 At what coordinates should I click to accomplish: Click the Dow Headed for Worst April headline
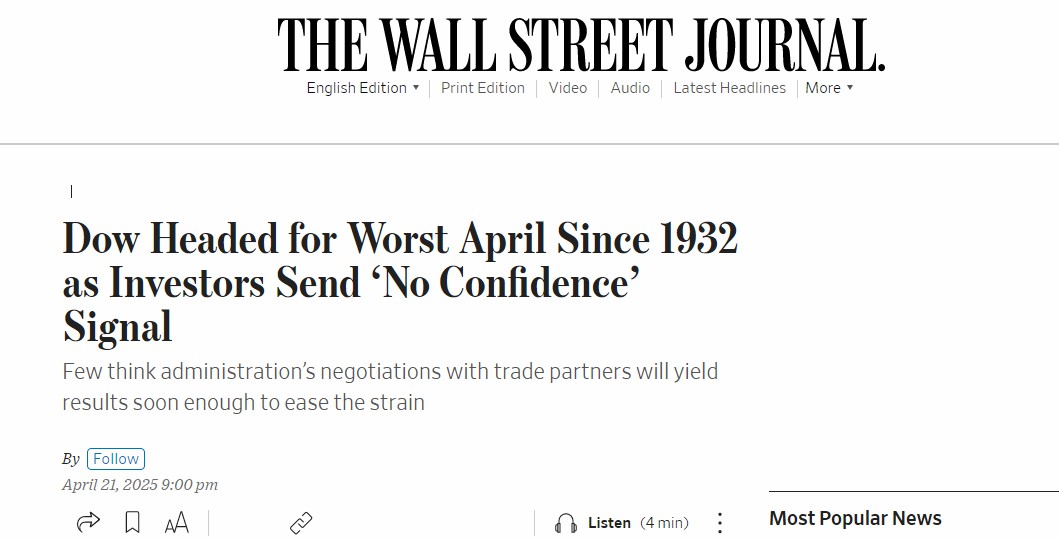click(400, 282)
